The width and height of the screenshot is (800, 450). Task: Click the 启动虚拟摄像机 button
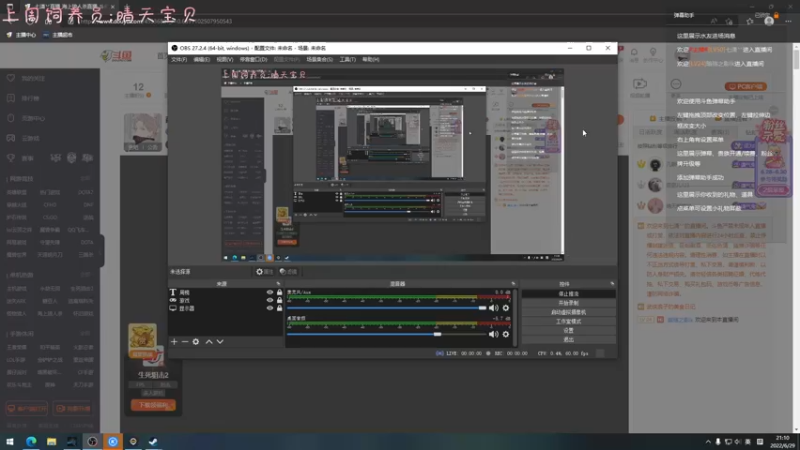568,312
